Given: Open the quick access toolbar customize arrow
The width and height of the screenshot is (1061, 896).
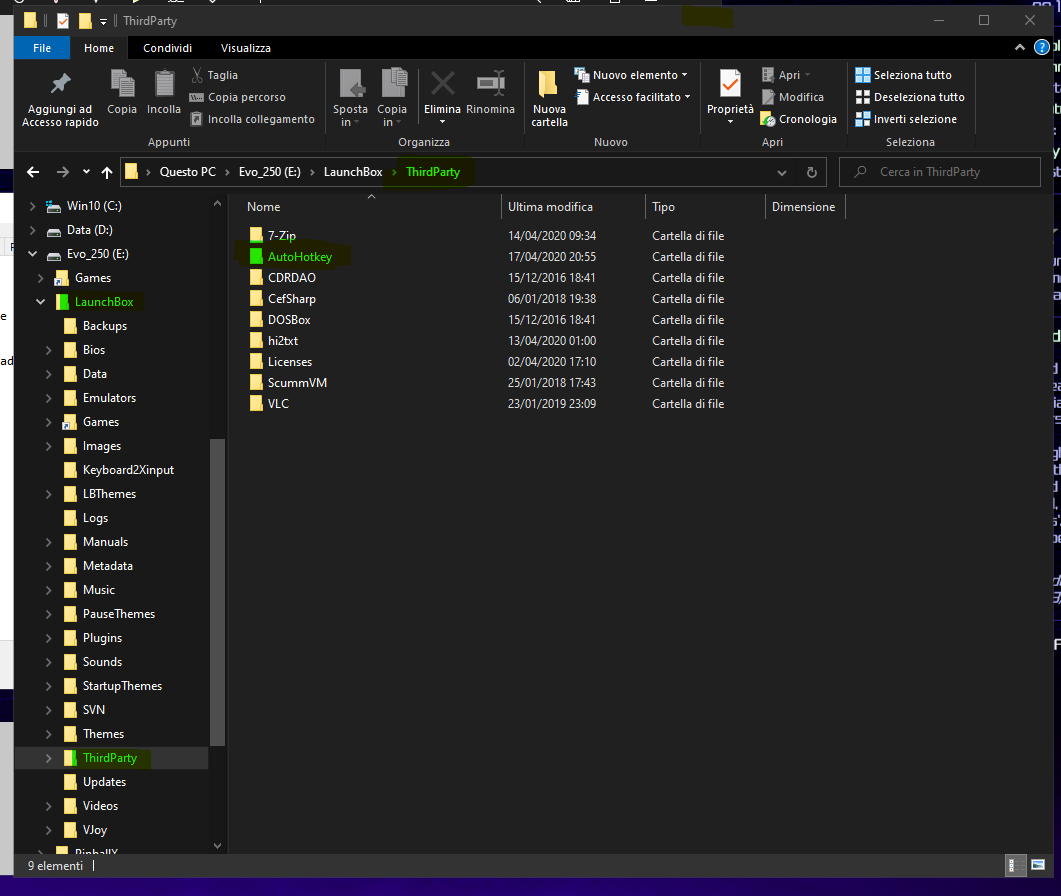Looking at the screenshot, I should click(x=104, y=22).
